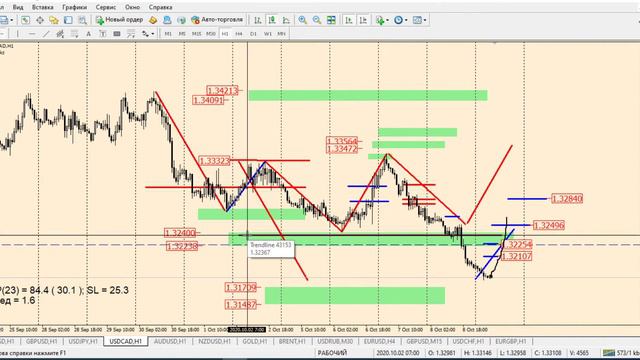Image resolution: width=640 pixels, height=360 pixels.
Task: Click the green globe signal icon
Action: click(x=181, y=20)
